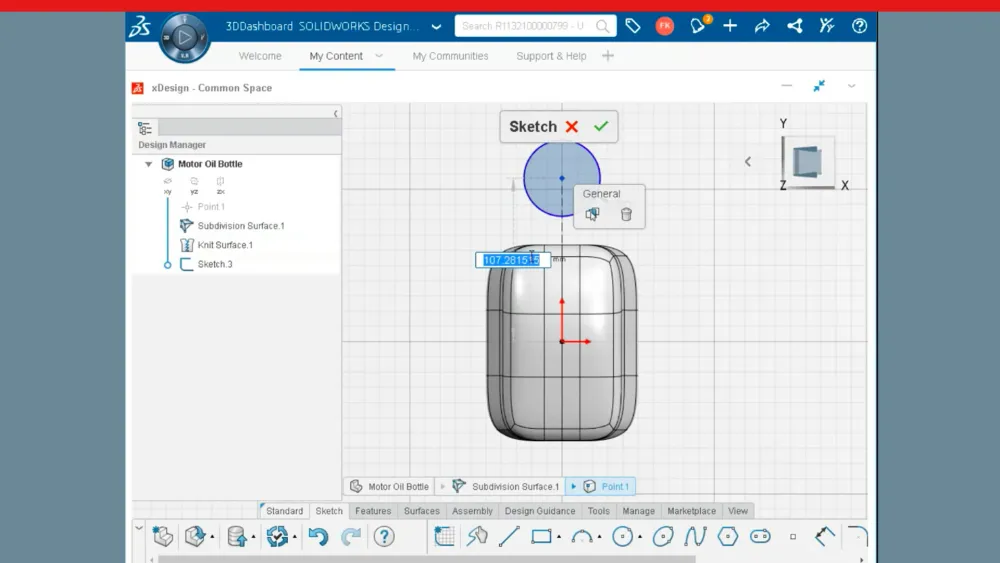Select the Point sketch tool
This screenshot has height=563, width=1000.
coord(793,536)
